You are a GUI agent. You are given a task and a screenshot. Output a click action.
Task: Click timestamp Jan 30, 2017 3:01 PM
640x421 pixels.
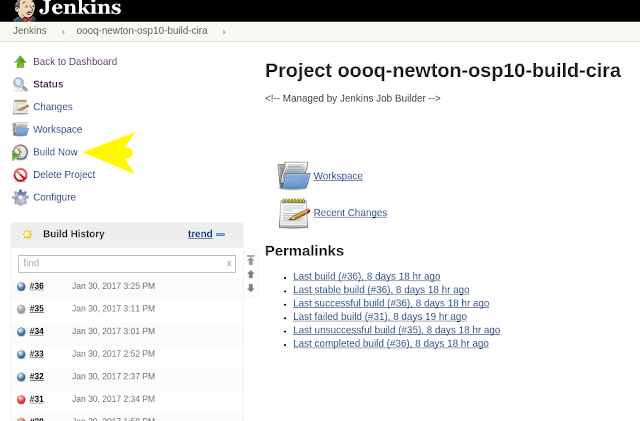click(x=113, y=331)
